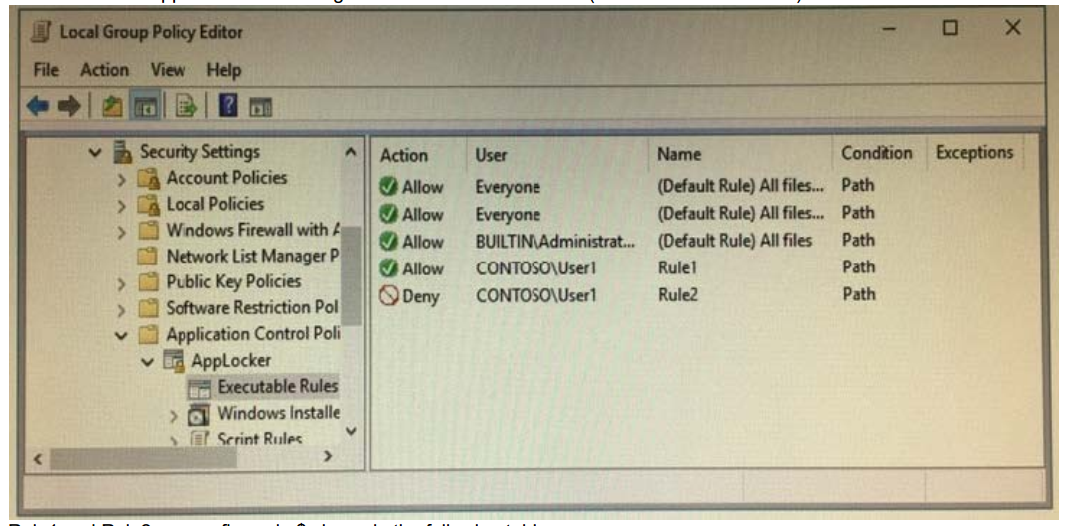This screenshot has height=526, width=1068.
Task: Click the tree horizontal scrollbar thumb
Action: tap(143, 457)
